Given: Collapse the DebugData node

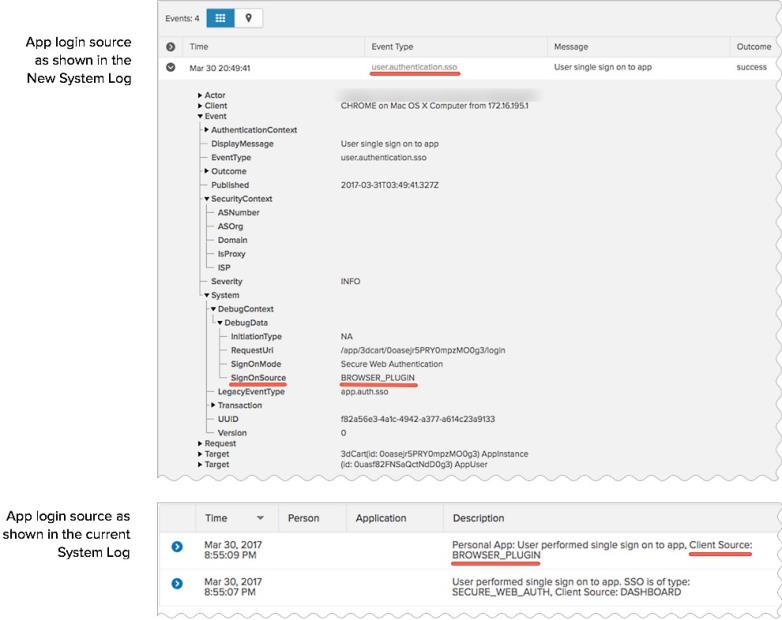Looking at the screenshot, I should [x=220, y=323].
